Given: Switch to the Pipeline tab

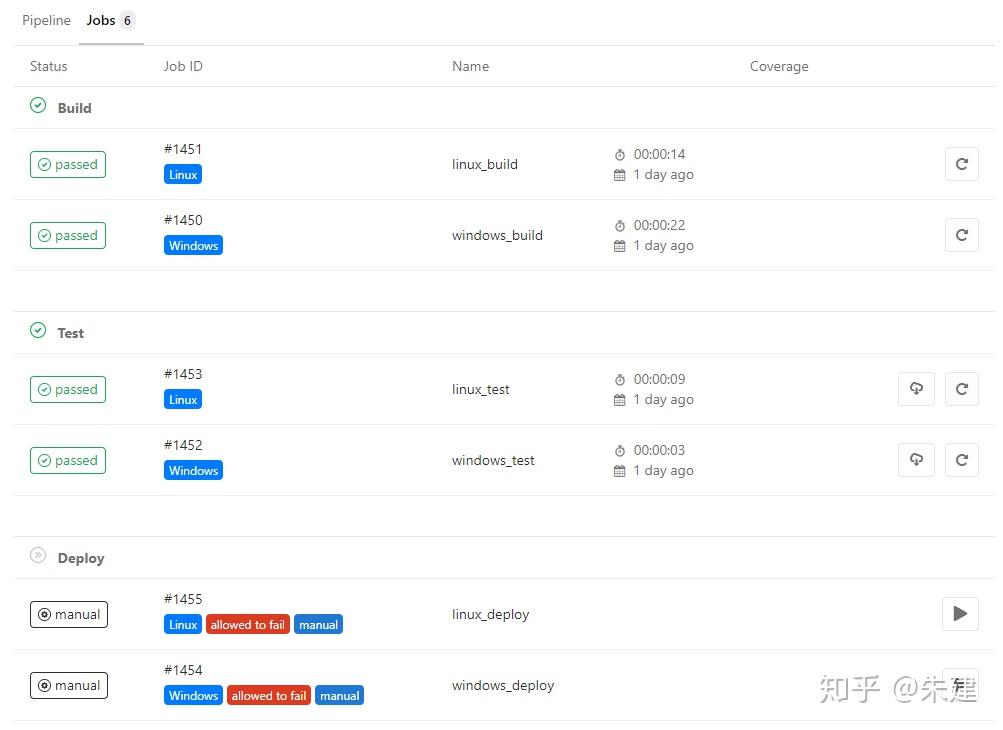Looking at the screenshot, I should coord(46,19).
